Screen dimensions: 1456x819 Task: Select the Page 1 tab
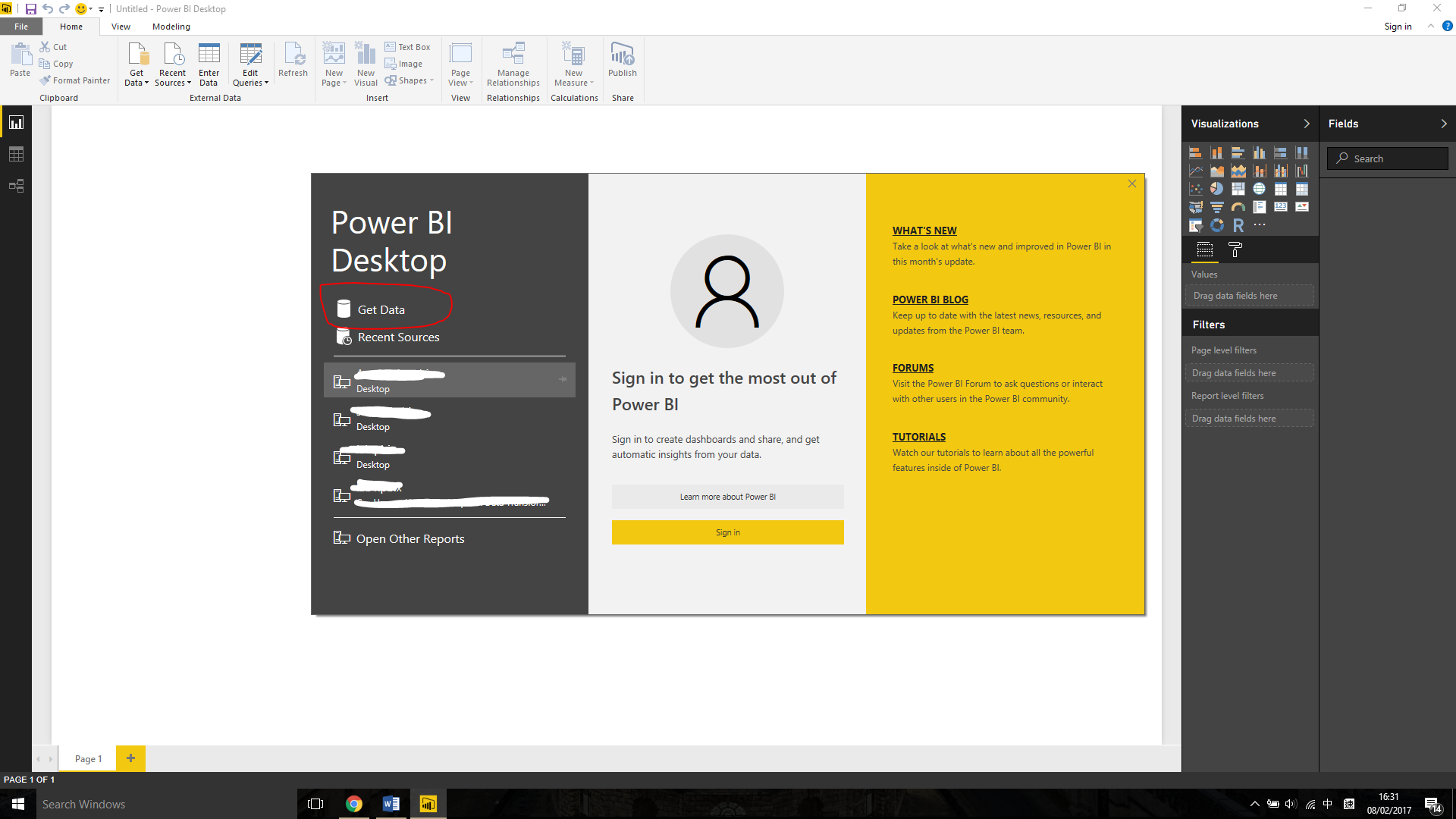click(88, 758)
